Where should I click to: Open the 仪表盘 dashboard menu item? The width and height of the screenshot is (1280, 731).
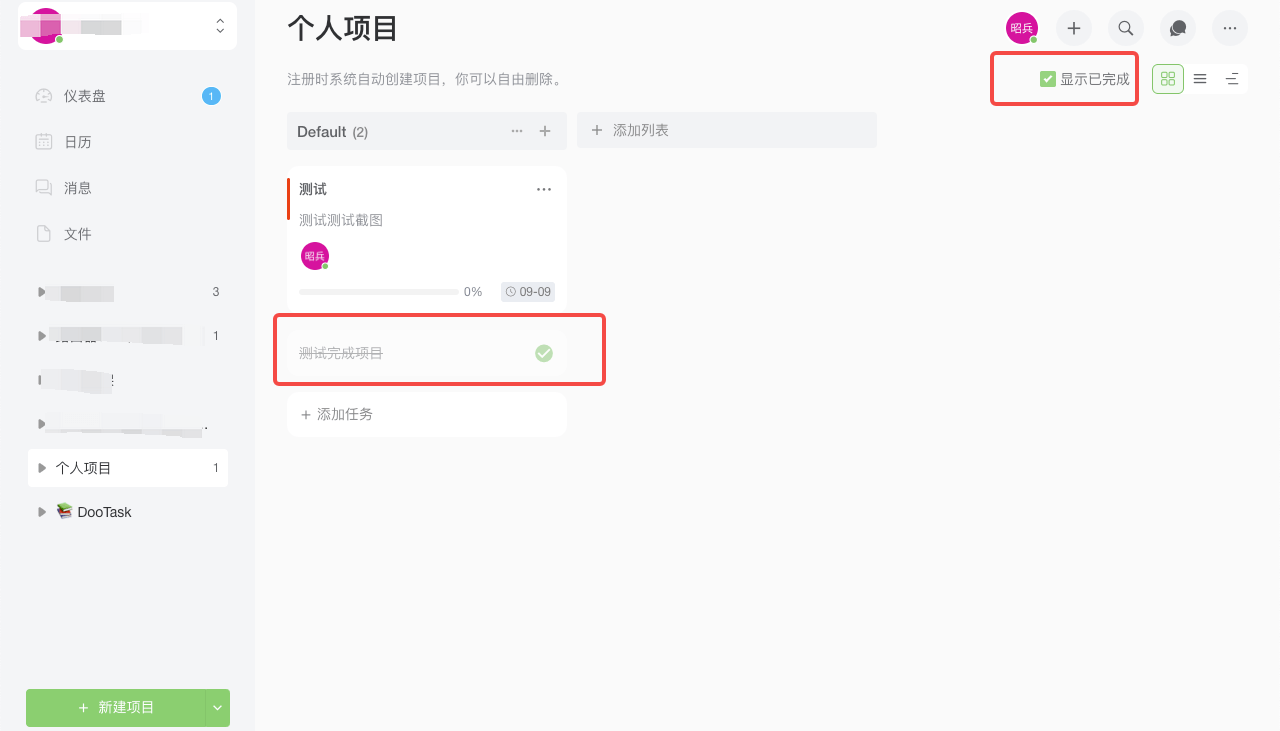(x=85, y=96)
